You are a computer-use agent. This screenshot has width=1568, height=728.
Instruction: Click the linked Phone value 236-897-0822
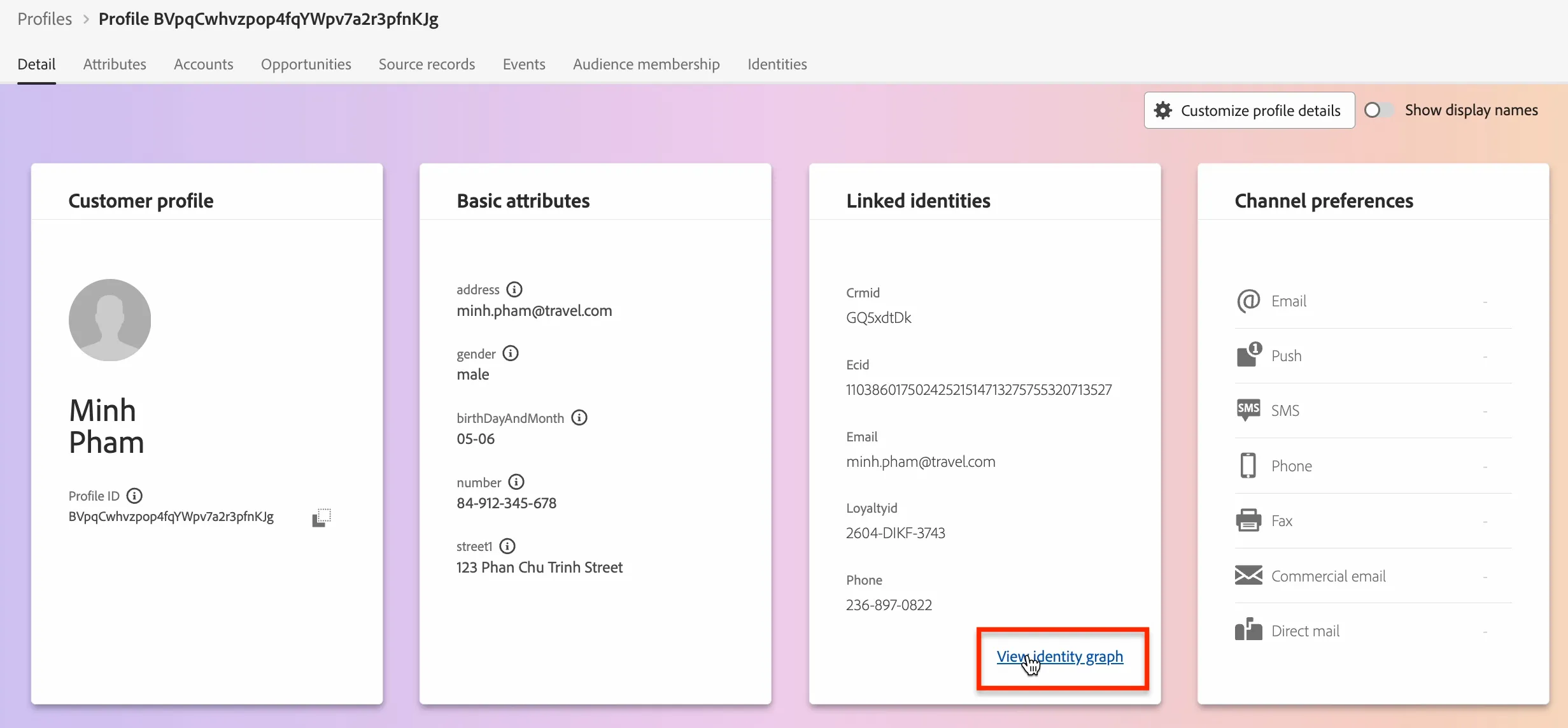(889, 605)
